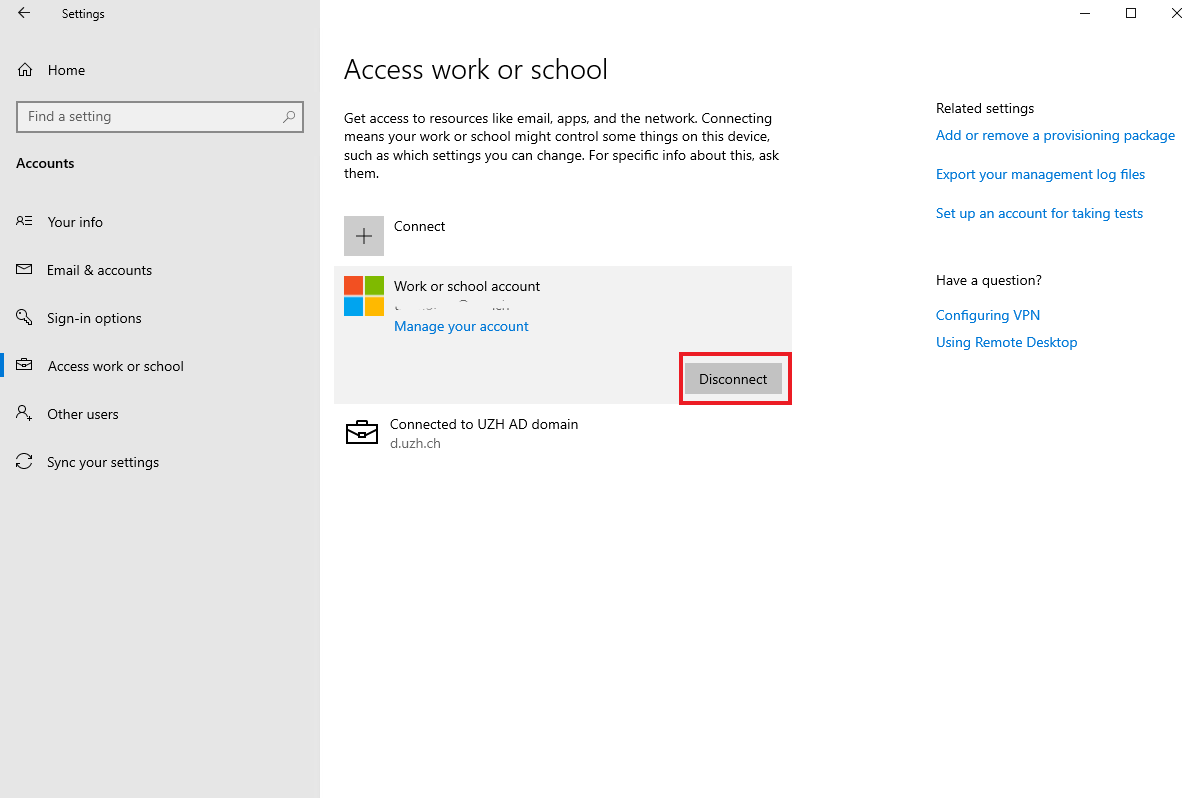Image resolution: width=1184 pixels, height=798 pixels.
Task: Click the Email & accounts envelope icon
Action: coord(25,270)
